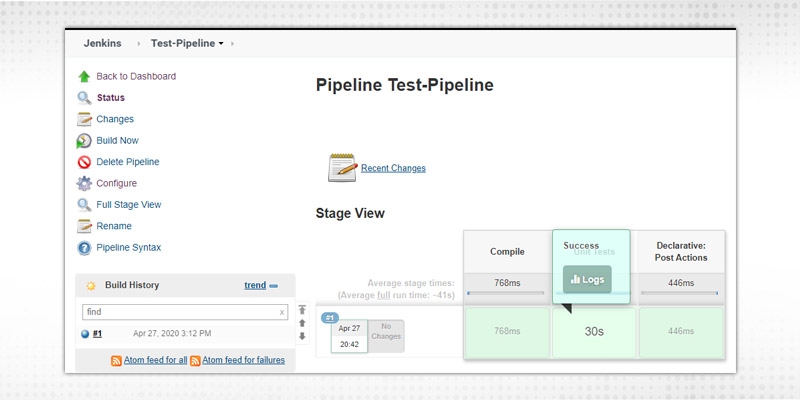Click the Post Actions average time progress bar
800x400 pixels.
[x=680, y=293]
